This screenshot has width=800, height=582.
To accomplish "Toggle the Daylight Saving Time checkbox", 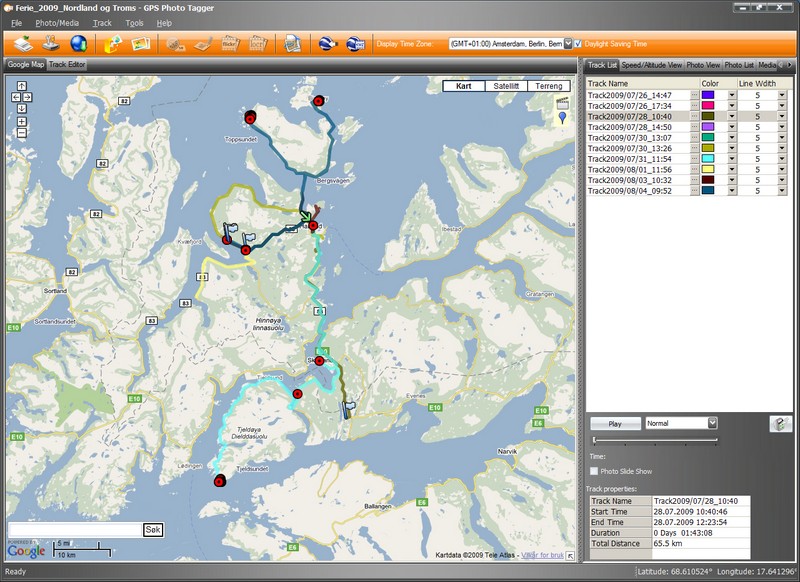I will [x=578, y=44].
